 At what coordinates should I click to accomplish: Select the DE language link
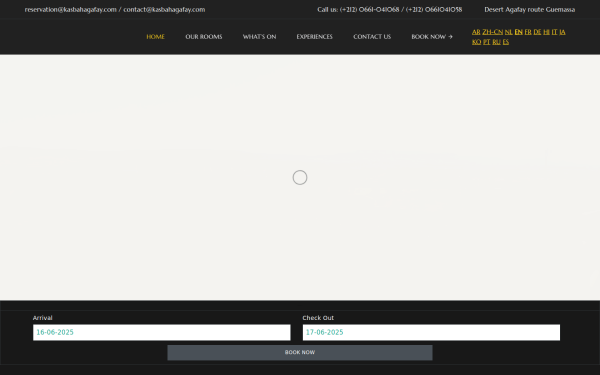[x=537, y=32]
